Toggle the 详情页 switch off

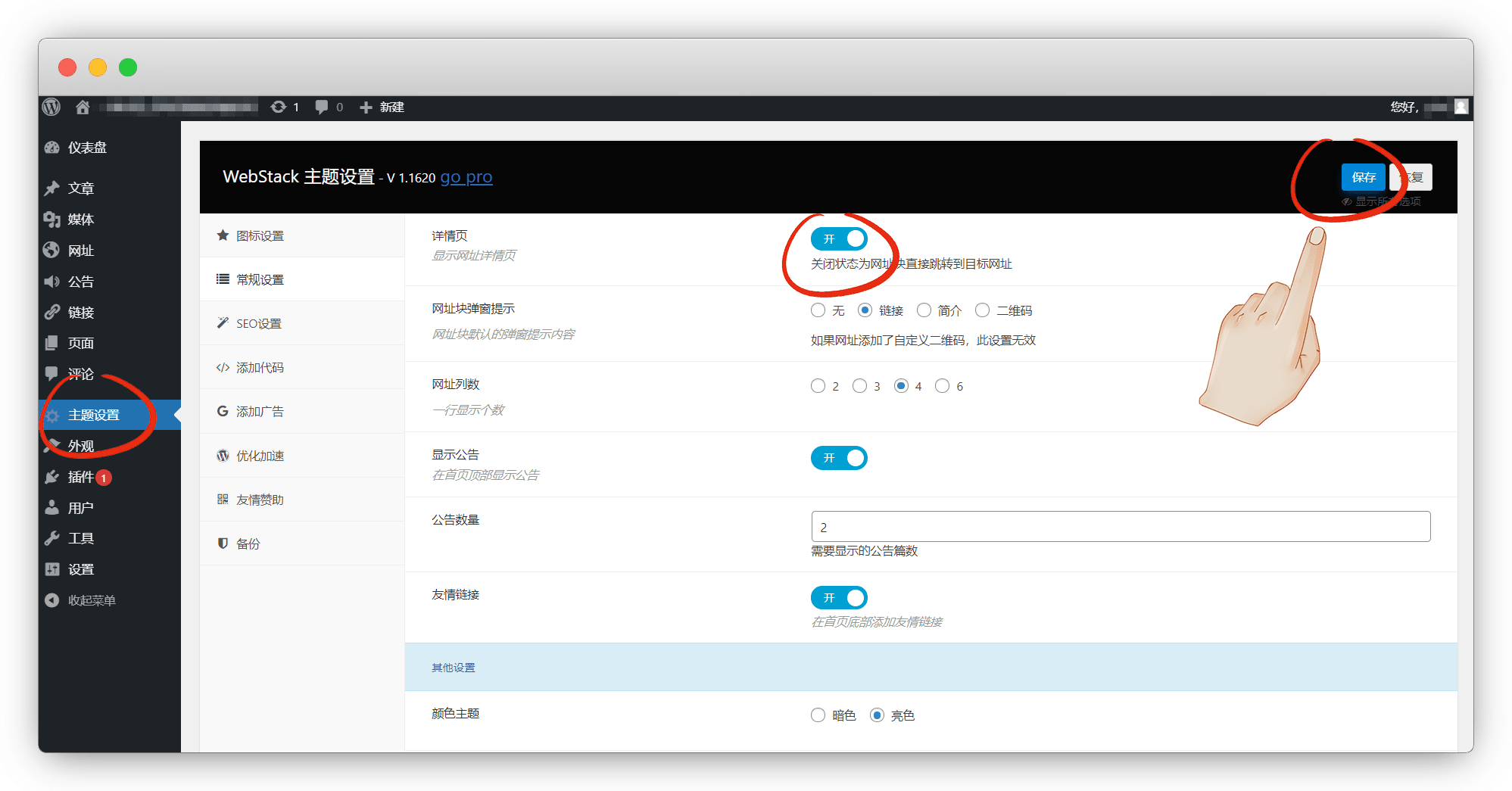[839, 239]
